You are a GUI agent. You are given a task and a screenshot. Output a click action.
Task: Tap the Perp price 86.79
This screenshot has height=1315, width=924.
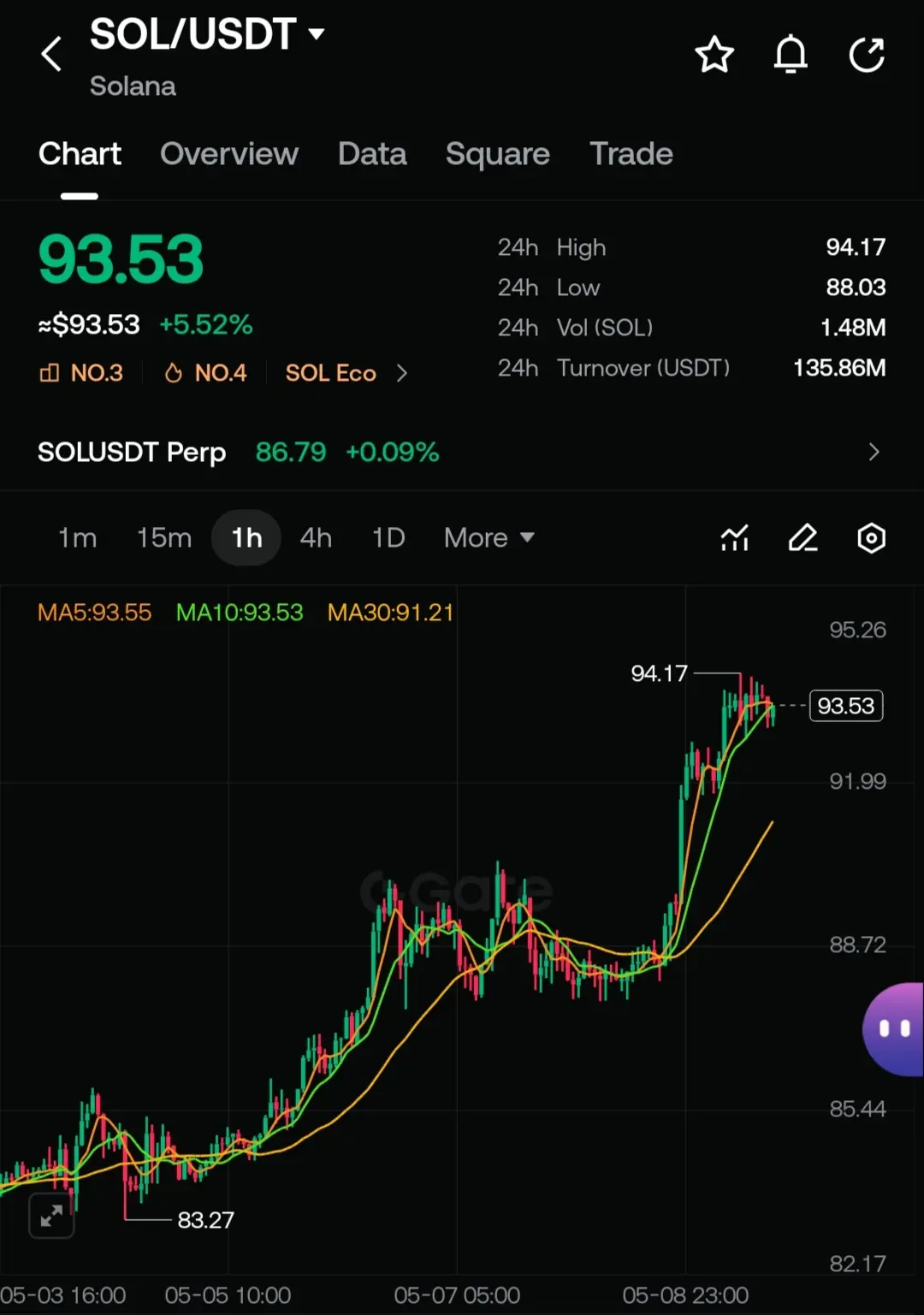coord(291,452)
